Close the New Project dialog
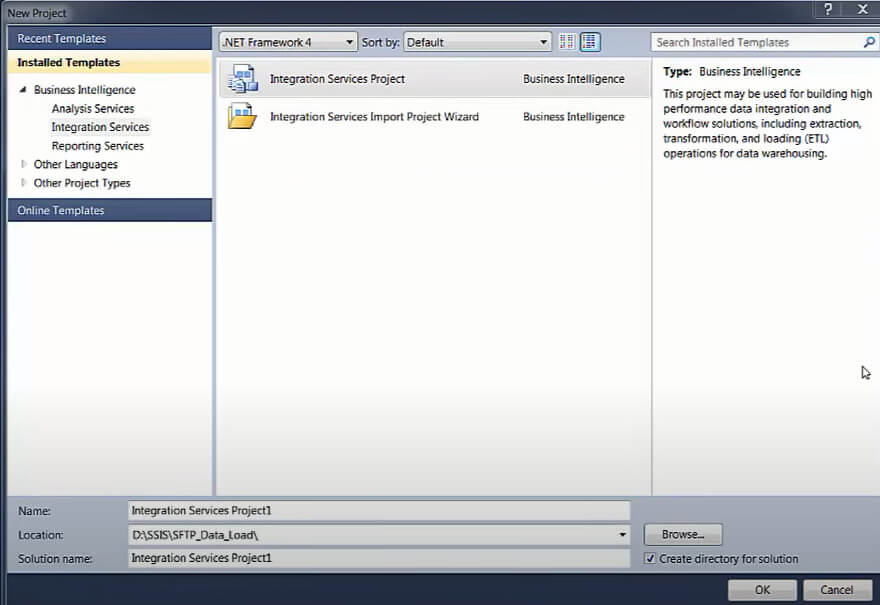 tap(863, 9)
